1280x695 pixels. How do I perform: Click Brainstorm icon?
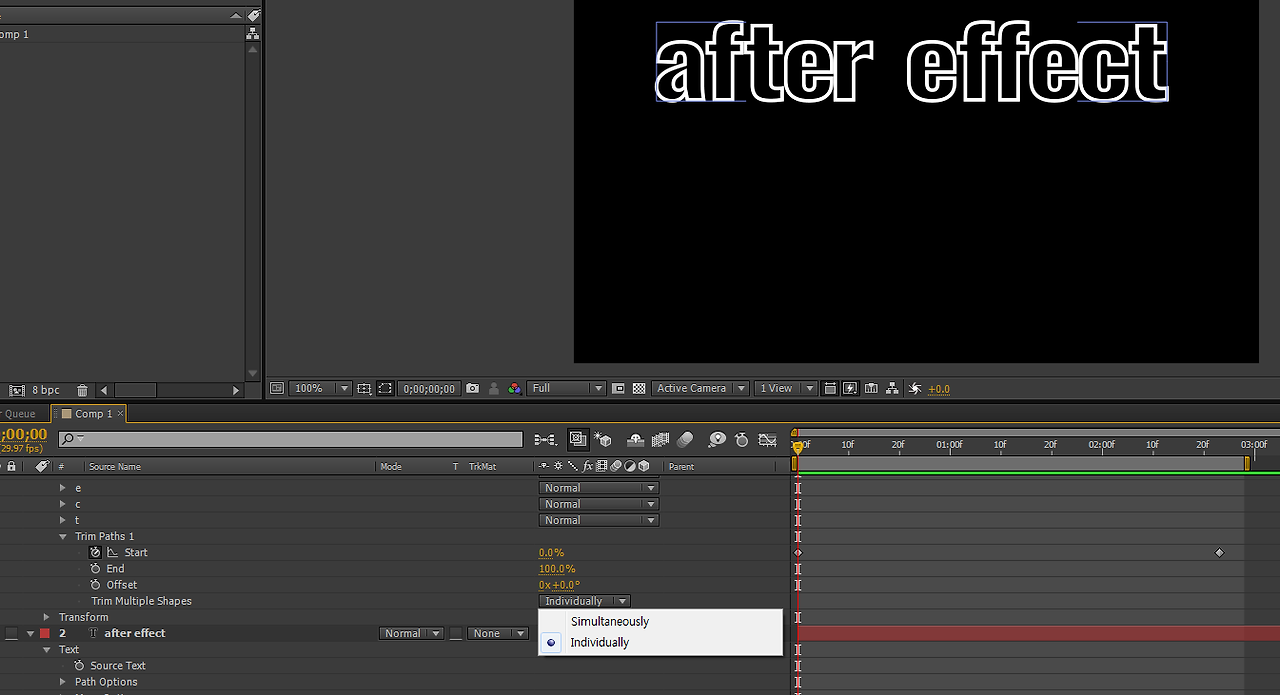coord(717,439)
